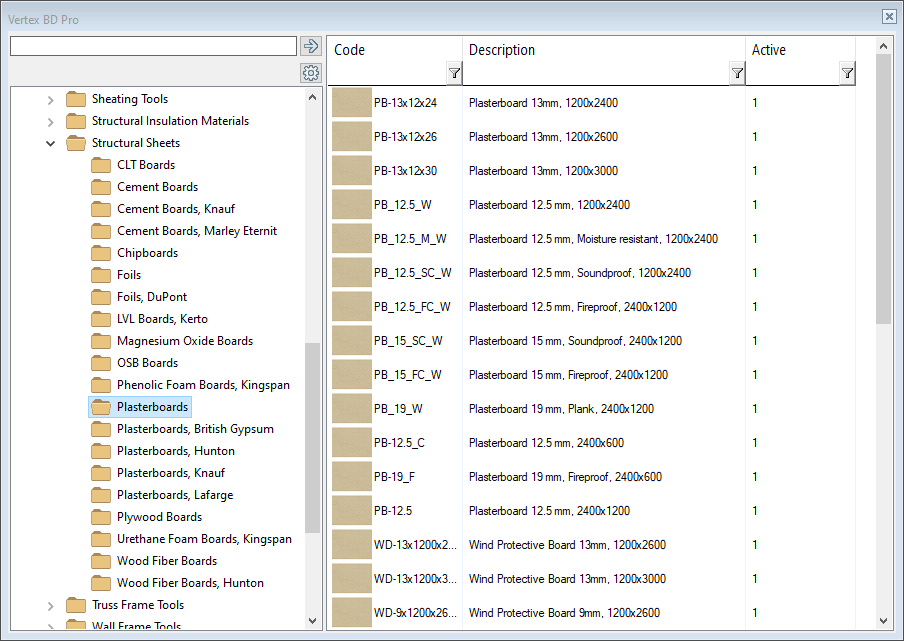The image size is (904, 641).
Task: Open the settings gear icon
Action: click(310, 73)
